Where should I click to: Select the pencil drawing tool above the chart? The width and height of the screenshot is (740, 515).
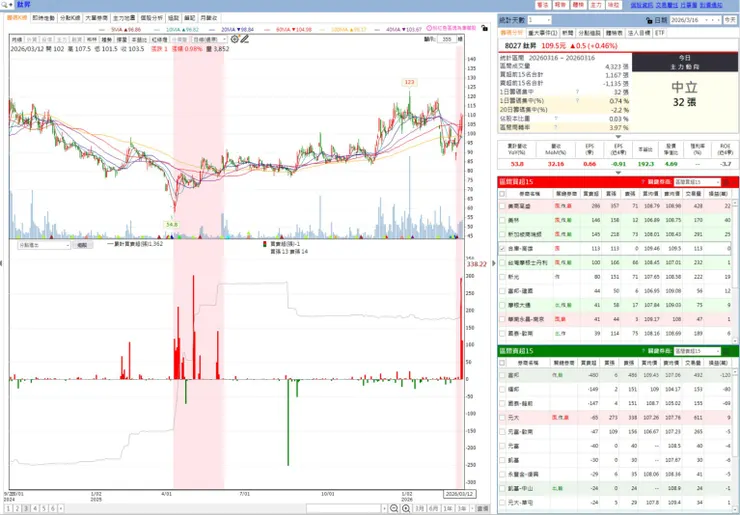[244, 39]
